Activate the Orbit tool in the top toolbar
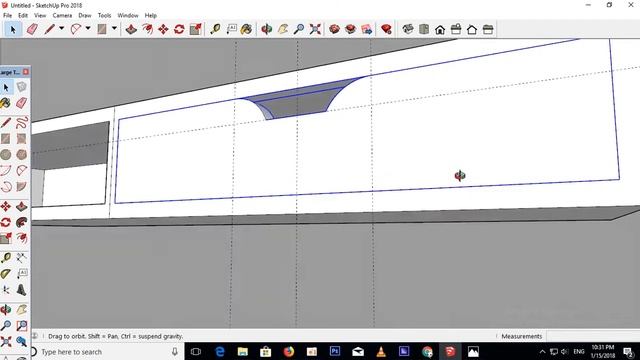Image resolution: width=640 pixels, height=360 pixels. click(267, 29)
